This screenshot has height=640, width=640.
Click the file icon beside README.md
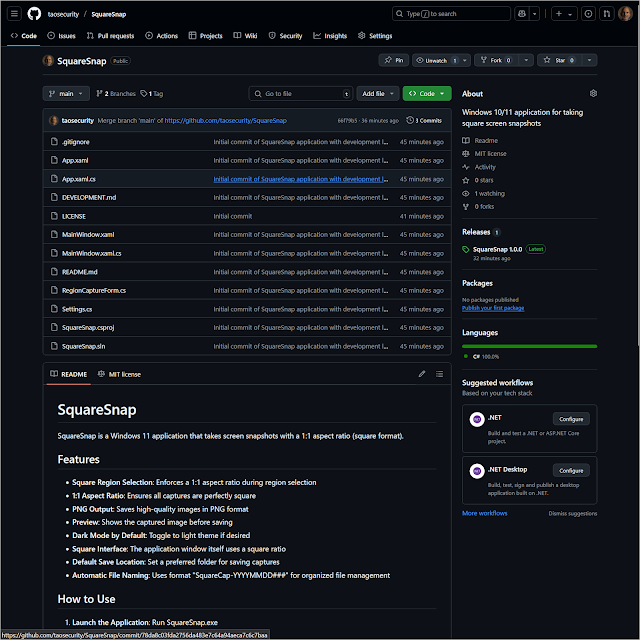click(x=54, y=272)
